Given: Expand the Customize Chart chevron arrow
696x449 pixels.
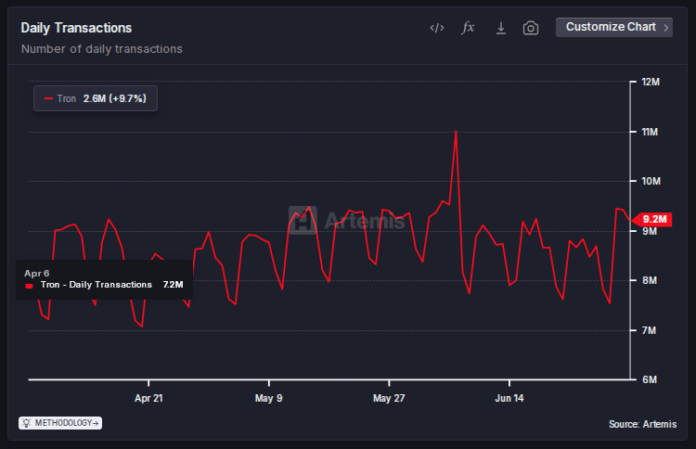Looking at the screenshot, I should (x=666, y=27).
